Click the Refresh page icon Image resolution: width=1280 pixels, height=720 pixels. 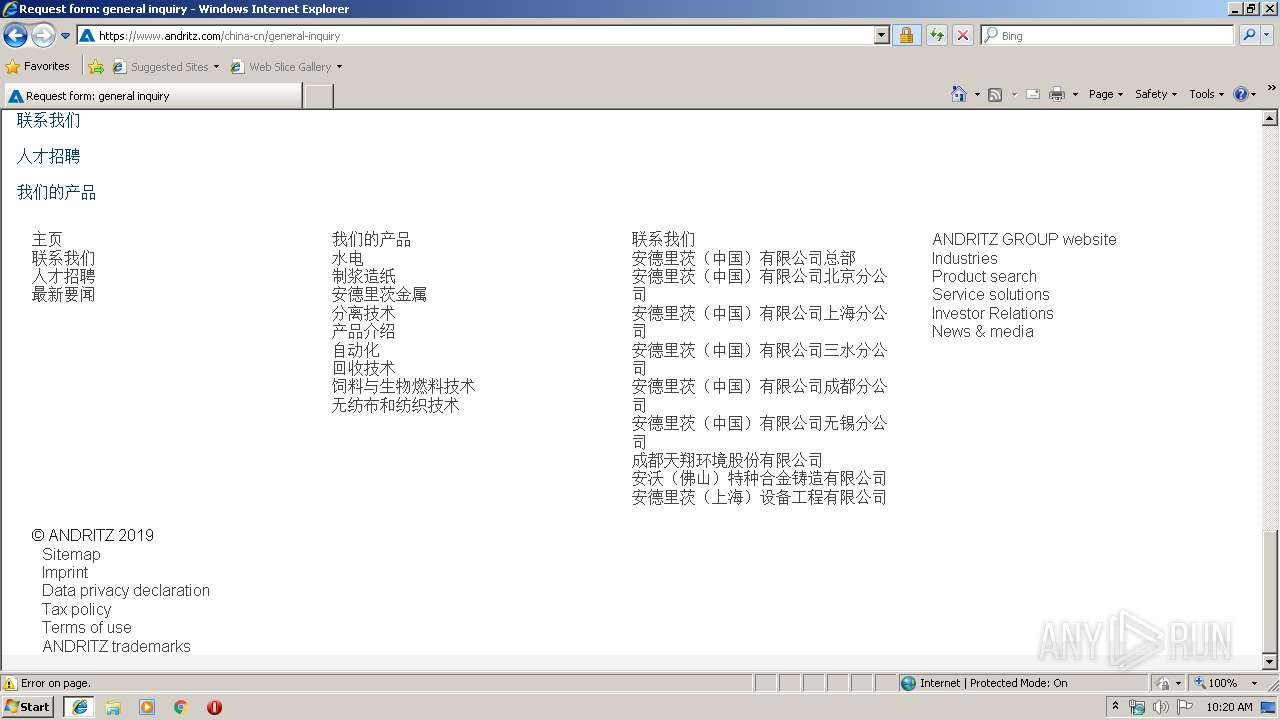936,35
